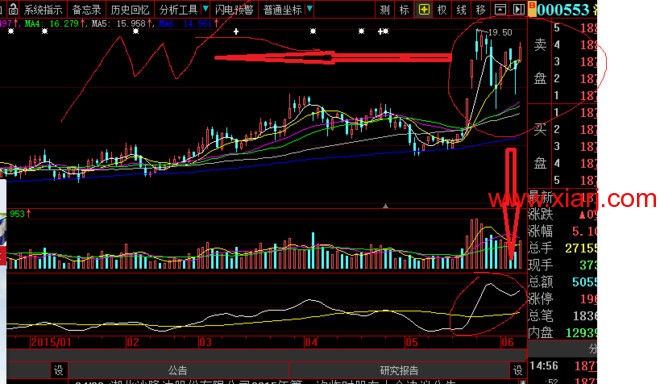Viewport: 660px width, 384px height.
Task: Click 闪电预警 alert button
Action: (234, 9)
